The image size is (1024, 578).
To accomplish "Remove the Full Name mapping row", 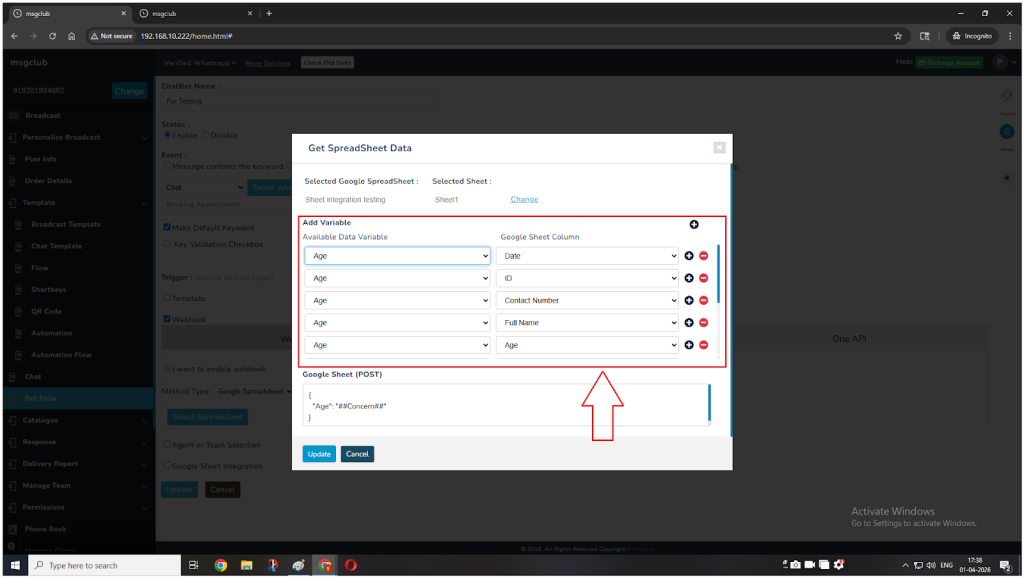I will [x=703, y=323].
